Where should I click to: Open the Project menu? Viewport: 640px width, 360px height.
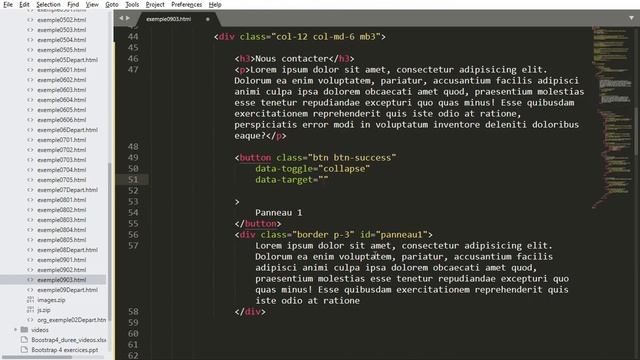pos(155,4)
